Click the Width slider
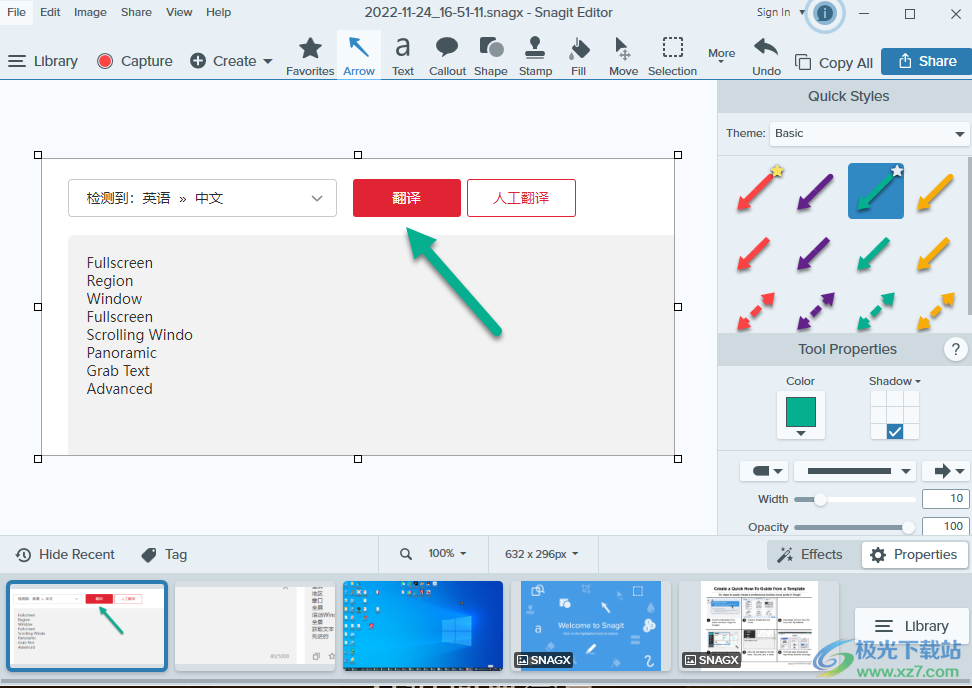The image size is (972, 688). coord(854,499)
